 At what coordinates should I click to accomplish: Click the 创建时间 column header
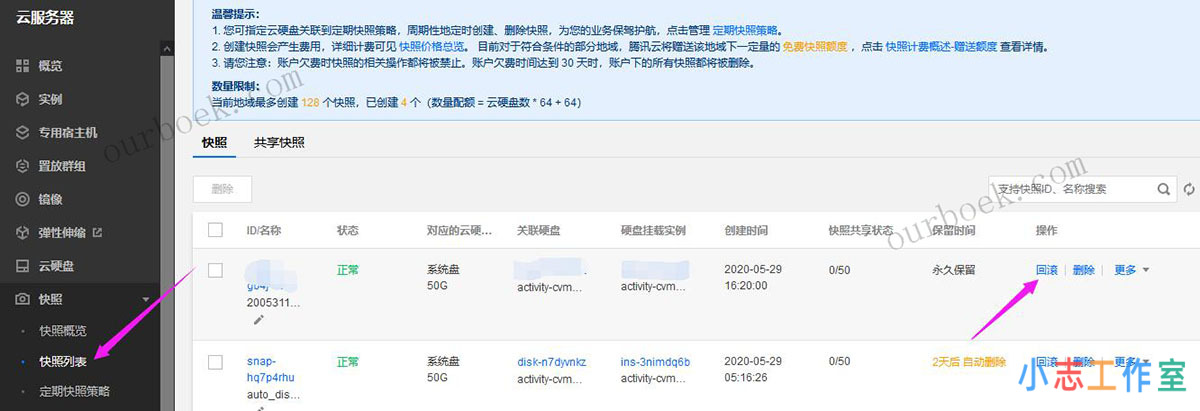(x=746, y=230)
